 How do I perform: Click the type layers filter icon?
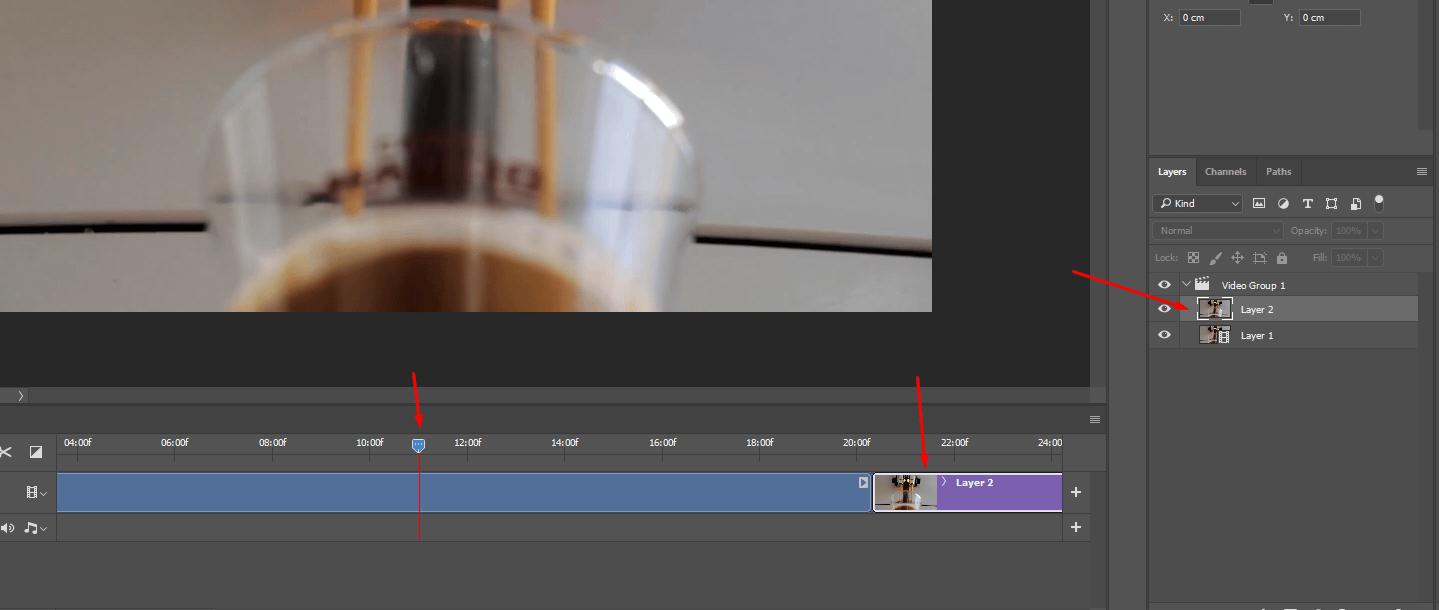(1307, 203)
